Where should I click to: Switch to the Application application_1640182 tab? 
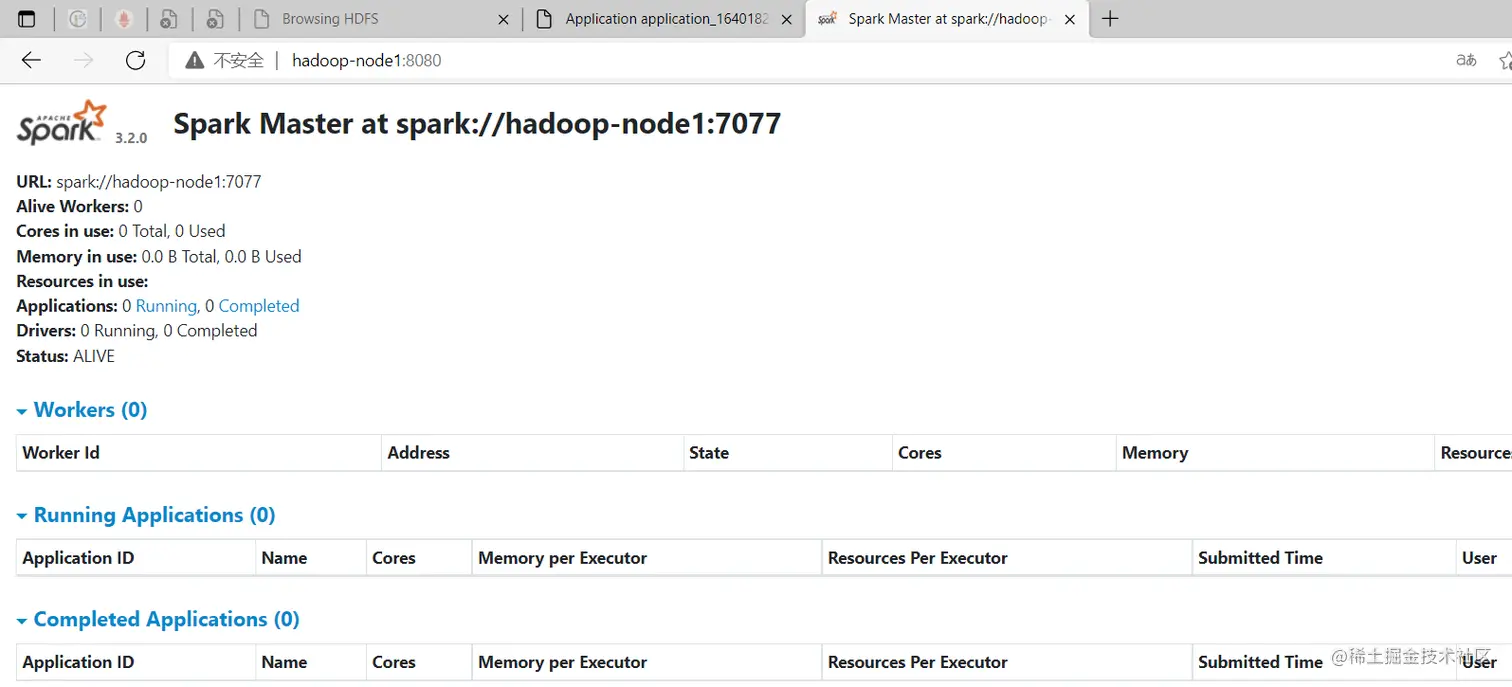pos(664,19)
